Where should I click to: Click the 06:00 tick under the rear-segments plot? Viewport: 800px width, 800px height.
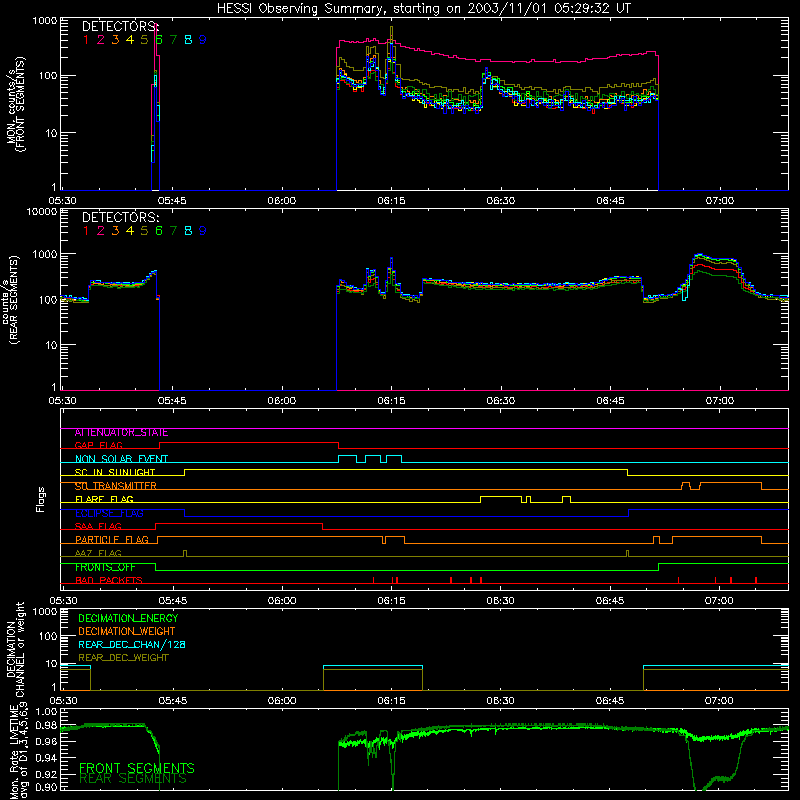[282, 401]
